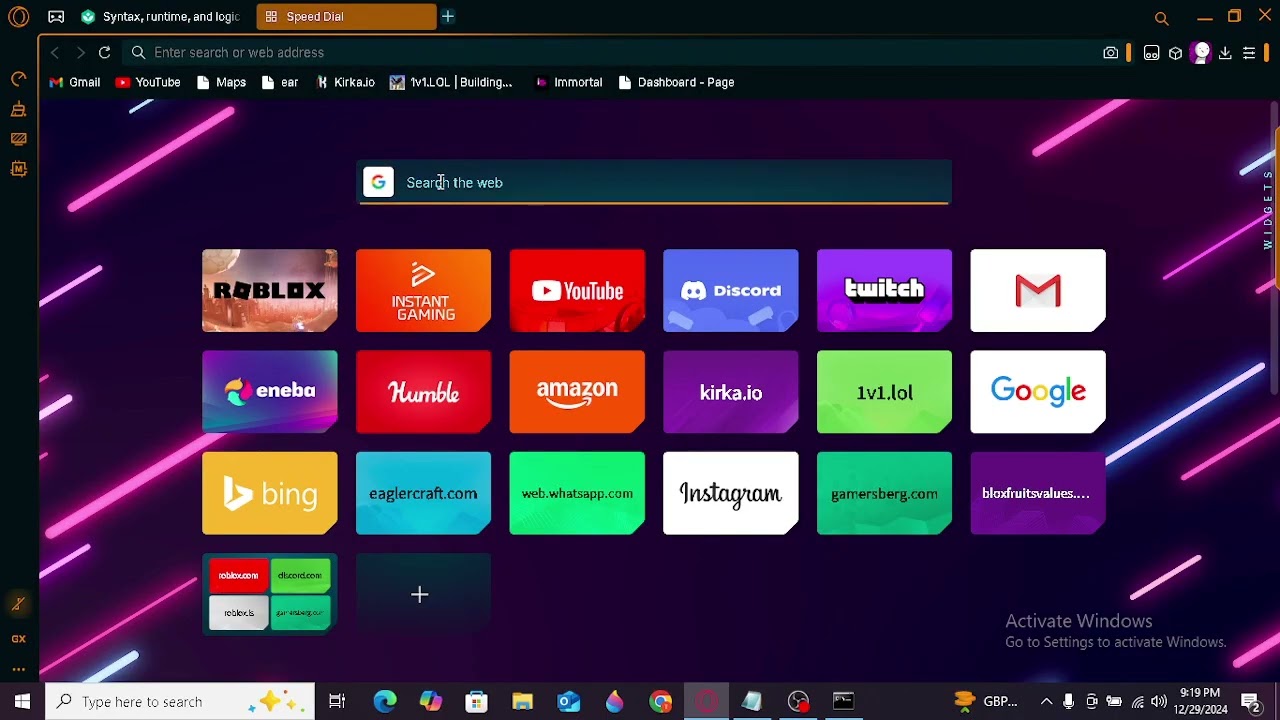Open Bing speed dial tile

(x=270, y=493)
